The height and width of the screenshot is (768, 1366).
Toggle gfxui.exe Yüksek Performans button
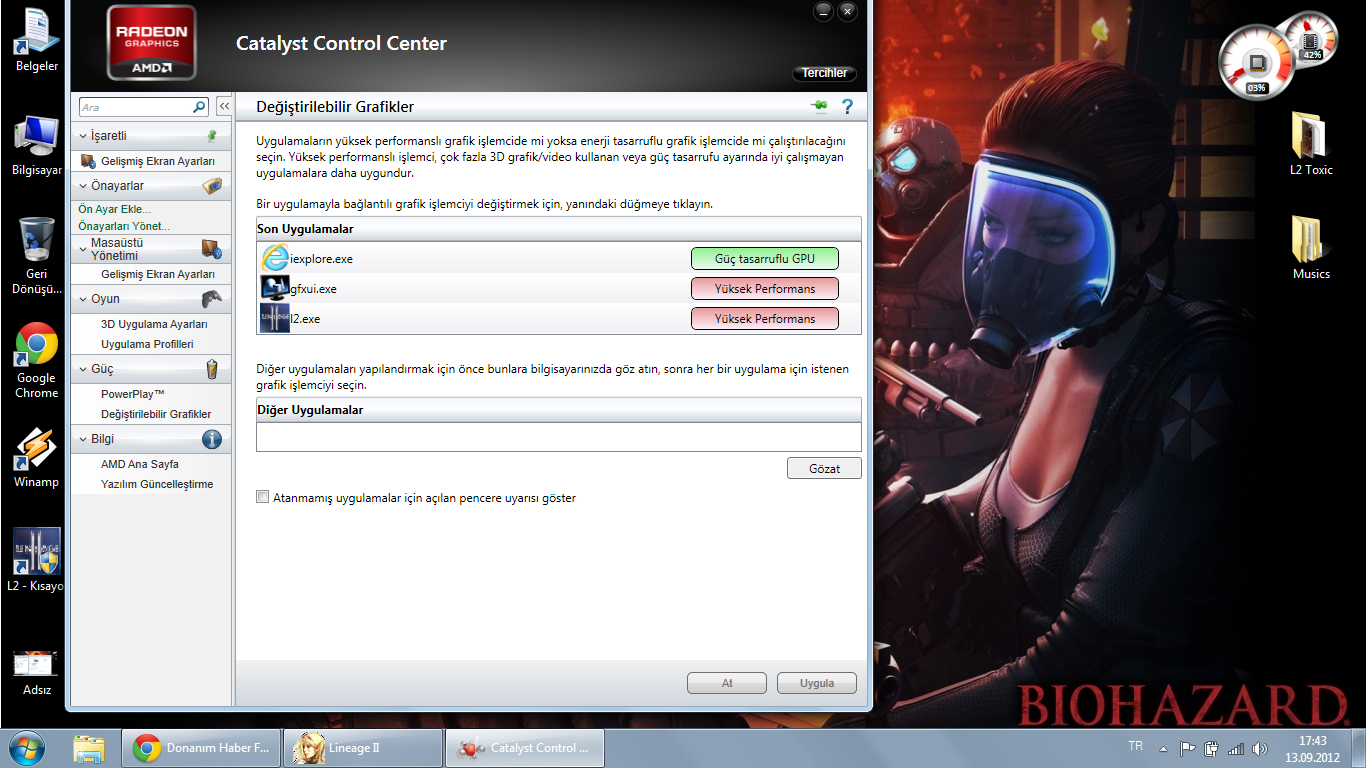(764, 289)
